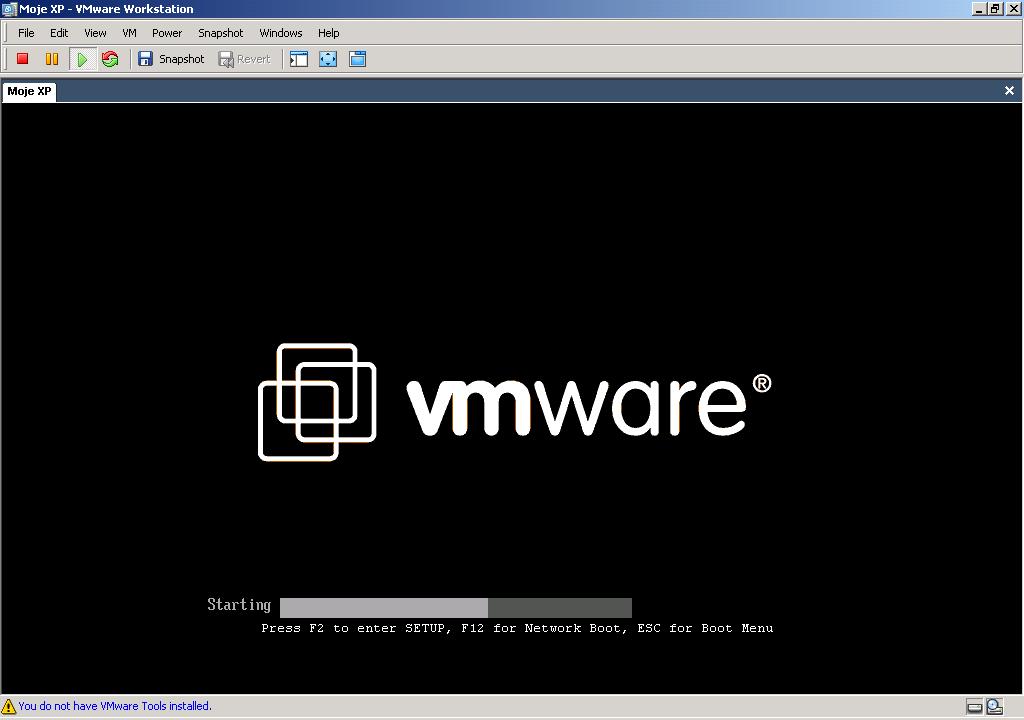Click inside the VM boot screen logo
Viewport: 1024px width, 720px height.
515,402
